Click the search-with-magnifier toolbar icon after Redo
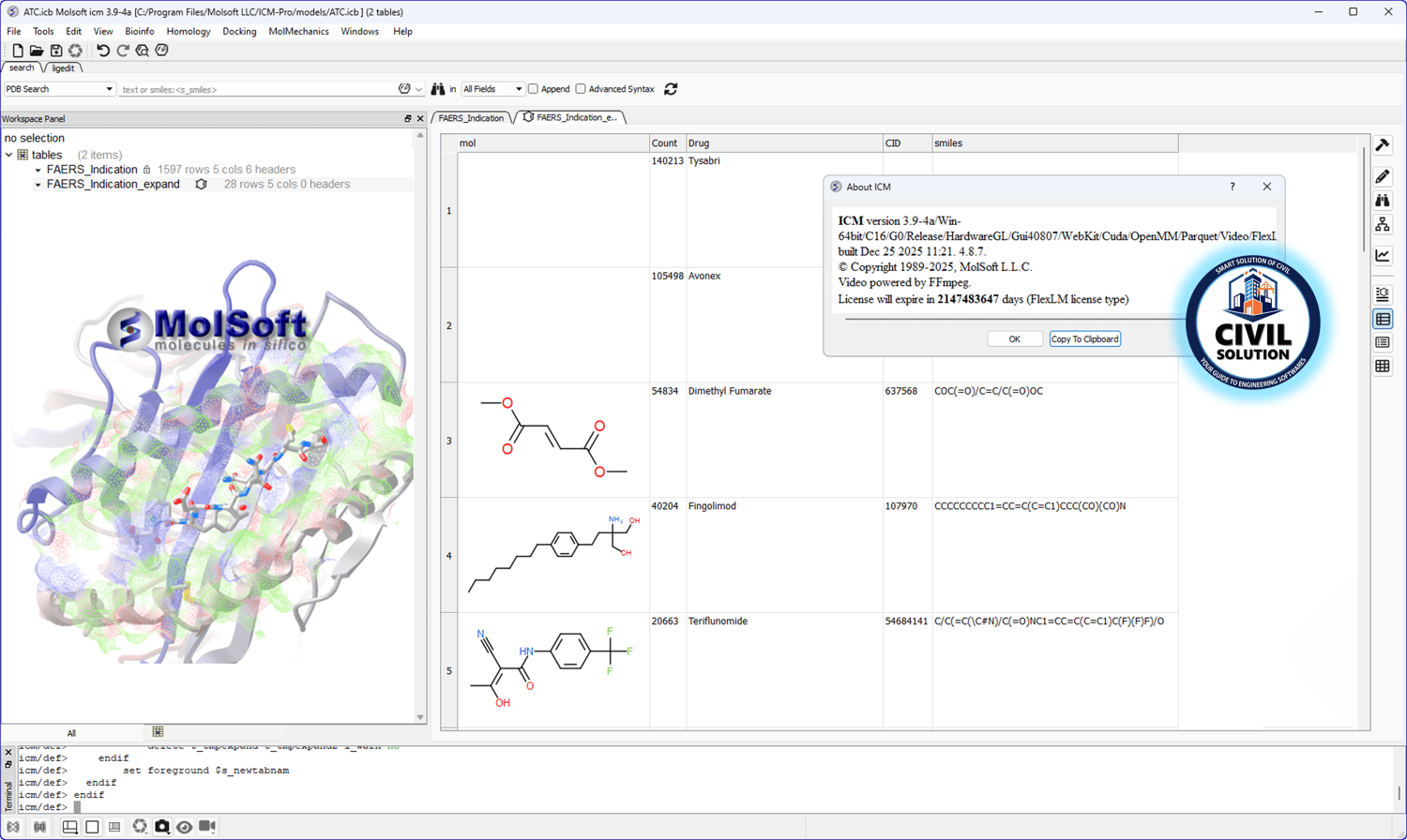The height and width of the screenshot is (840, 1407). point(143,51)
